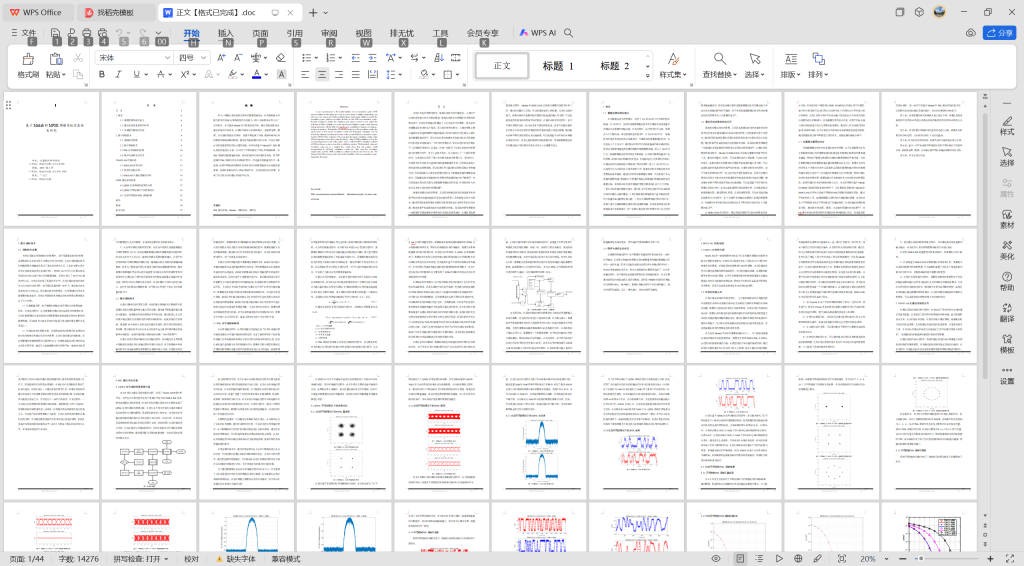1024x566 pixels.
Task: Toggle Italic formatting
Action: (118, 74)
